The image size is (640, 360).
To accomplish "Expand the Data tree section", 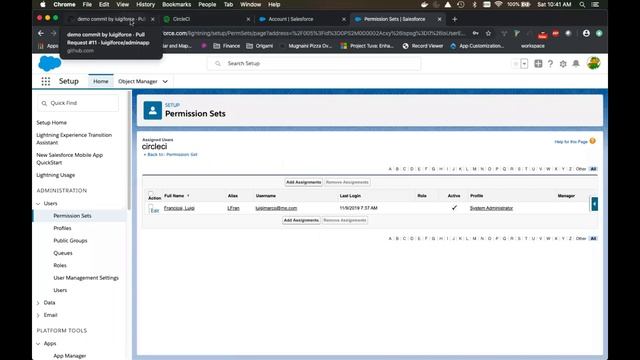I will (38, 303).
